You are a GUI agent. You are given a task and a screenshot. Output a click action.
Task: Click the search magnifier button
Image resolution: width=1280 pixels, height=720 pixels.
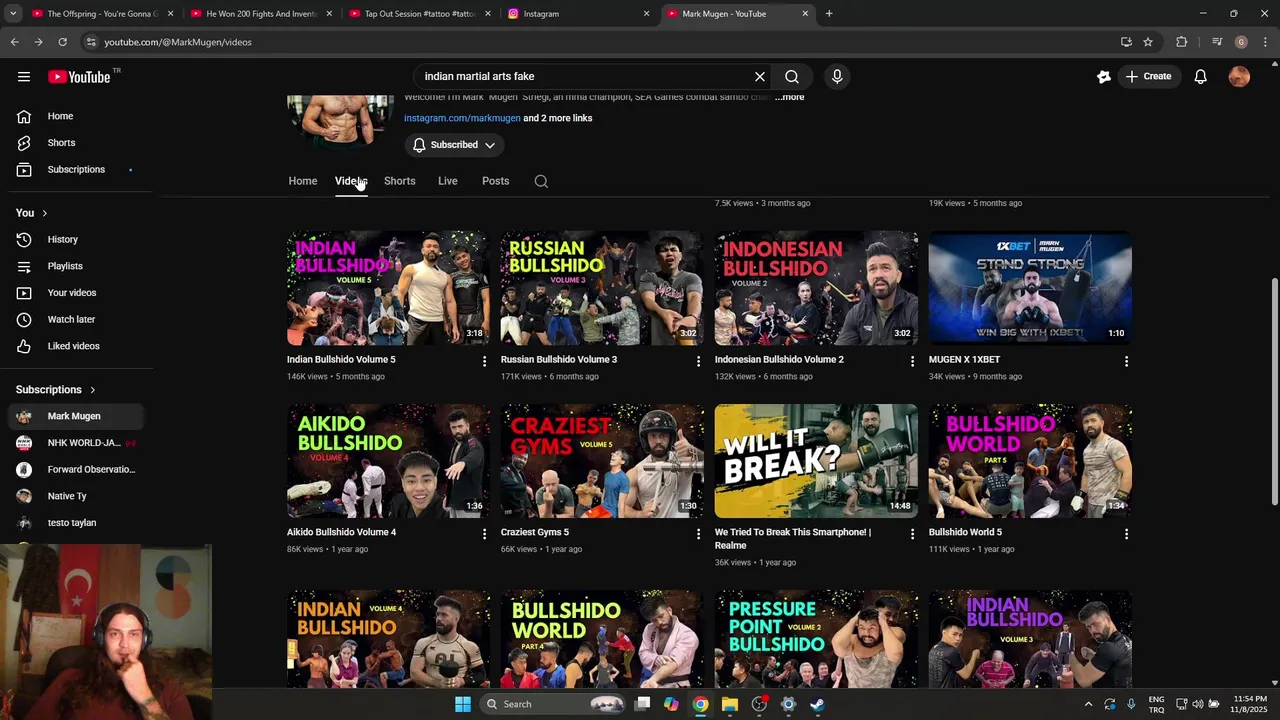point(792,76)
